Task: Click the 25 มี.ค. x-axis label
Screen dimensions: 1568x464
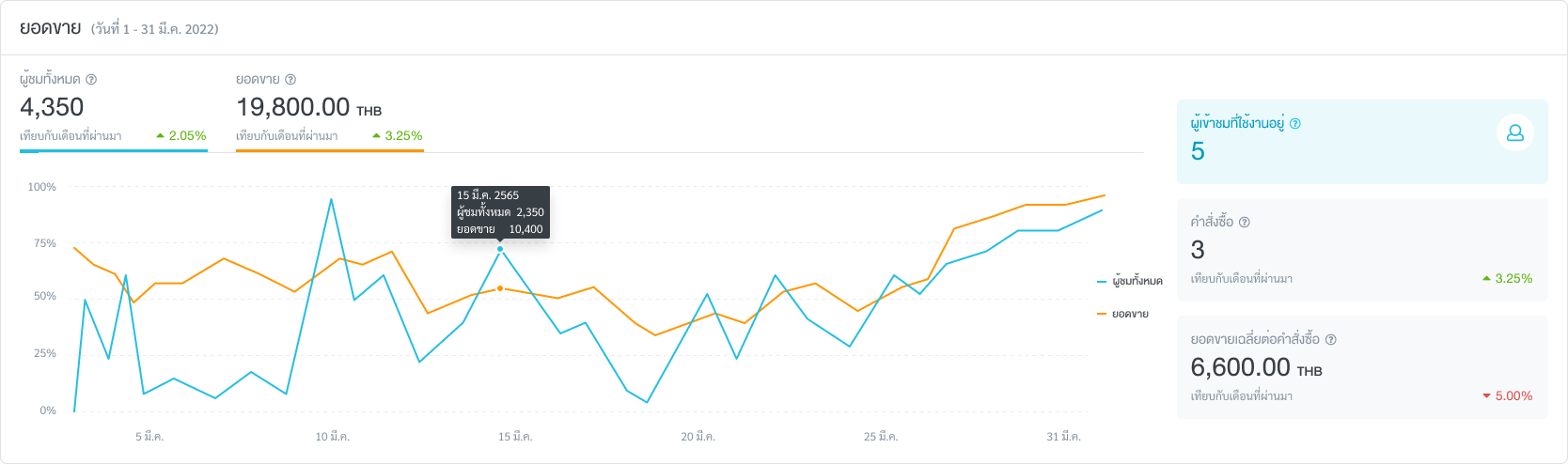Action: click(881, 437)
